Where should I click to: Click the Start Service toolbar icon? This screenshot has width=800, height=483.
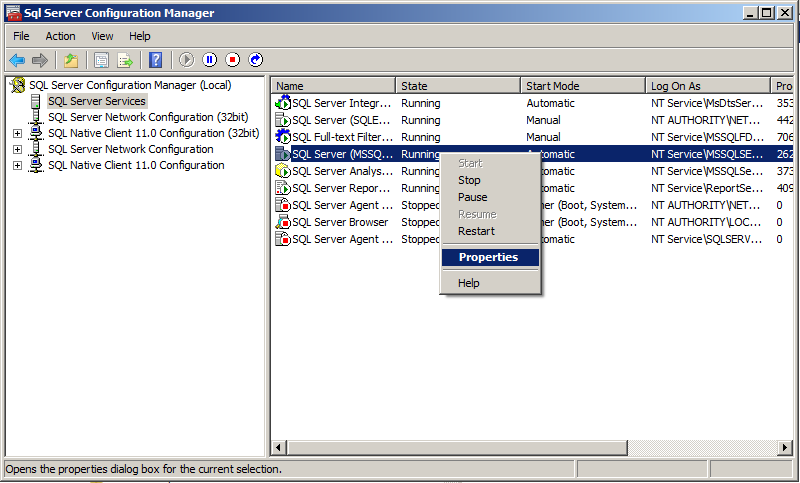point(186,60)
